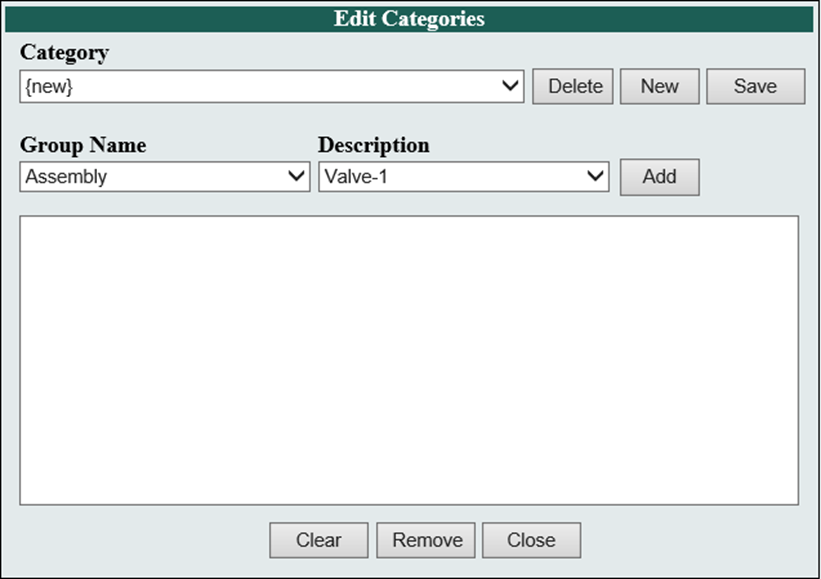Clear the category list

(x=319, y=540)
